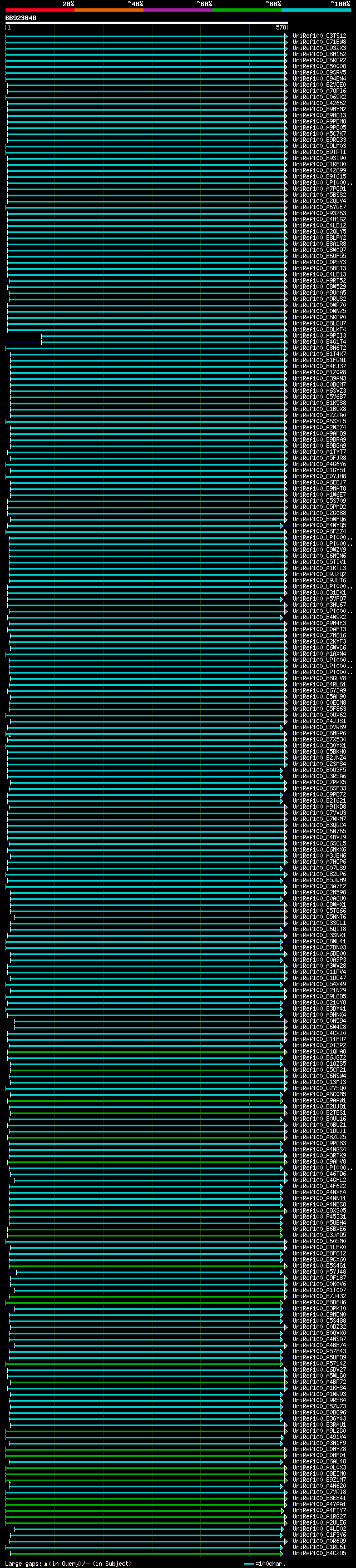Select hit UniRef100_C6MKX6

(319, 850)
